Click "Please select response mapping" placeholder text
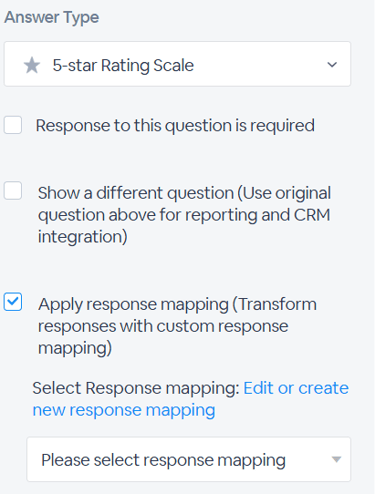Screen dimensions: 375x494 [163, 460]
